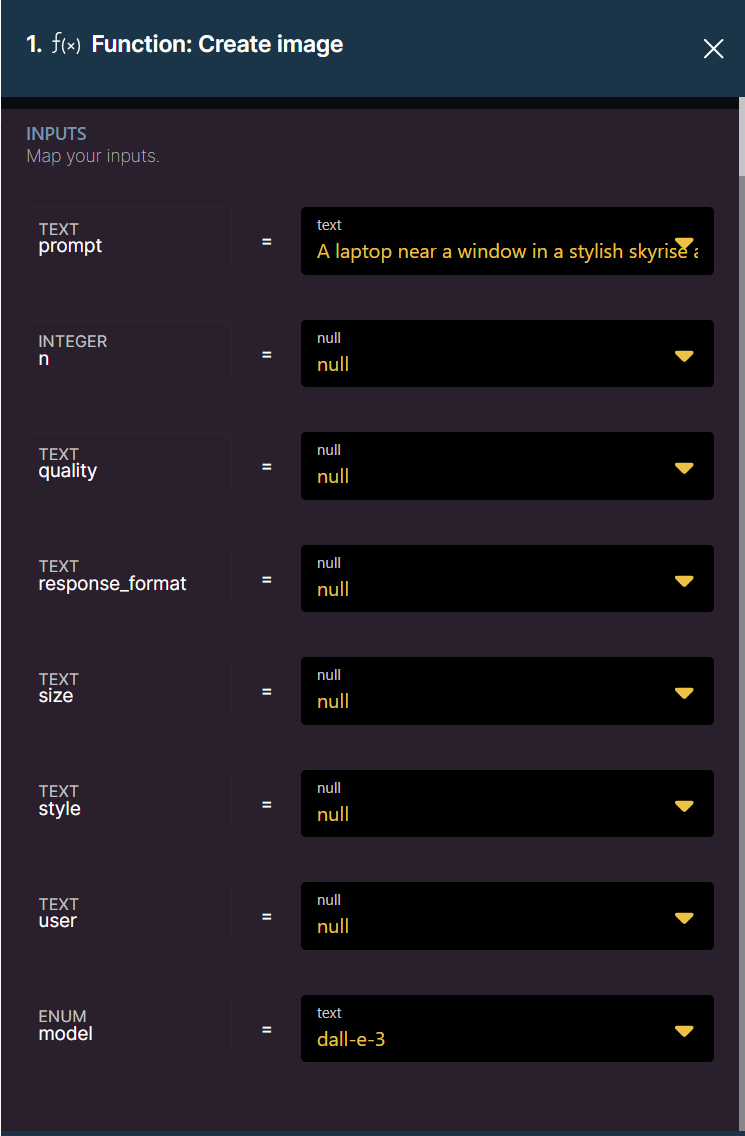Open the model dall-e-3 dropdown arrow
This screenshot has height=1136, width=745.
pos(684,1030)
